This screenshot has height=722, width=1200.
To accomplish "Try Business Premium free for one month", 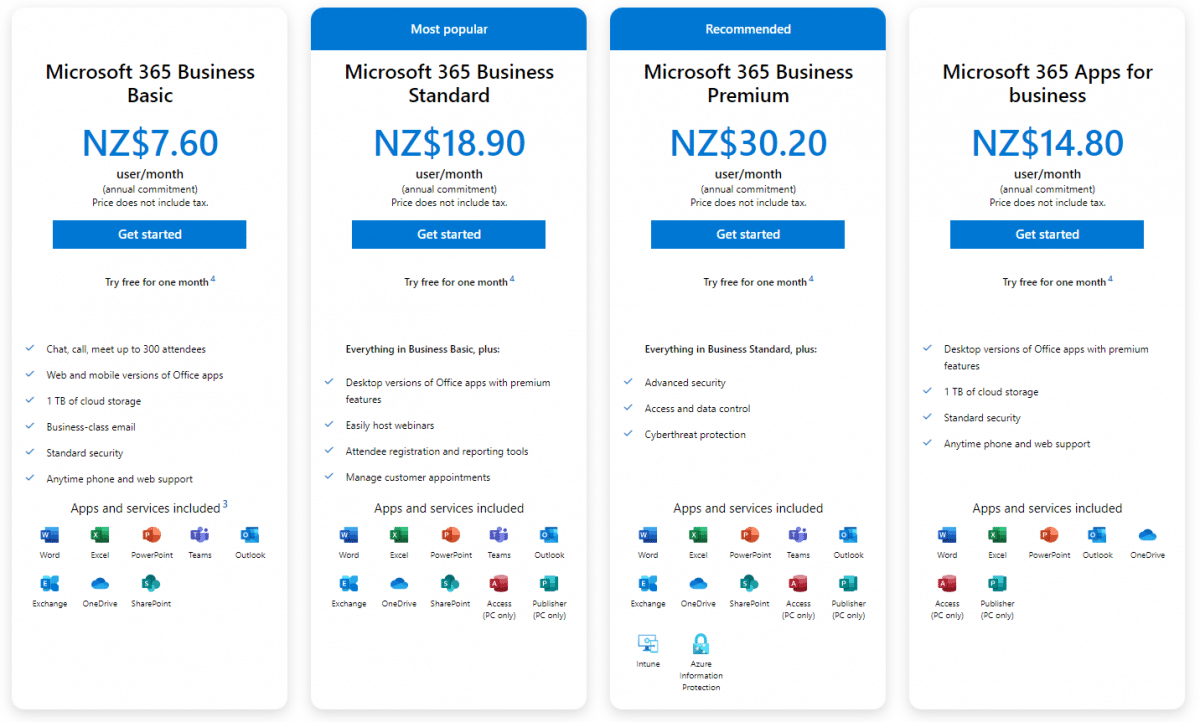I will point(755,282).
